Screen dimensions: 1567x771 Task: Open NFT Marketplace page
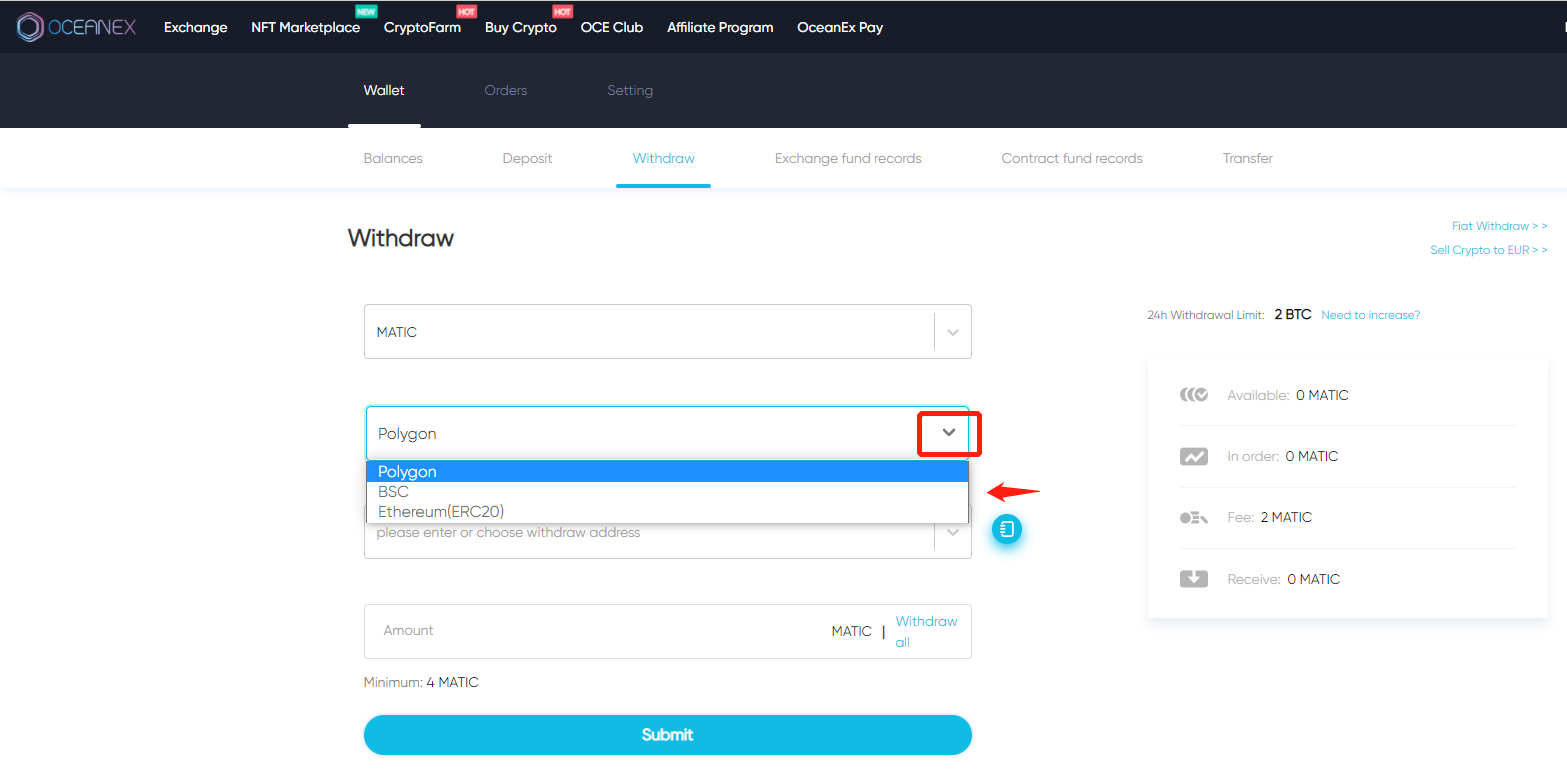pos(305,27)
